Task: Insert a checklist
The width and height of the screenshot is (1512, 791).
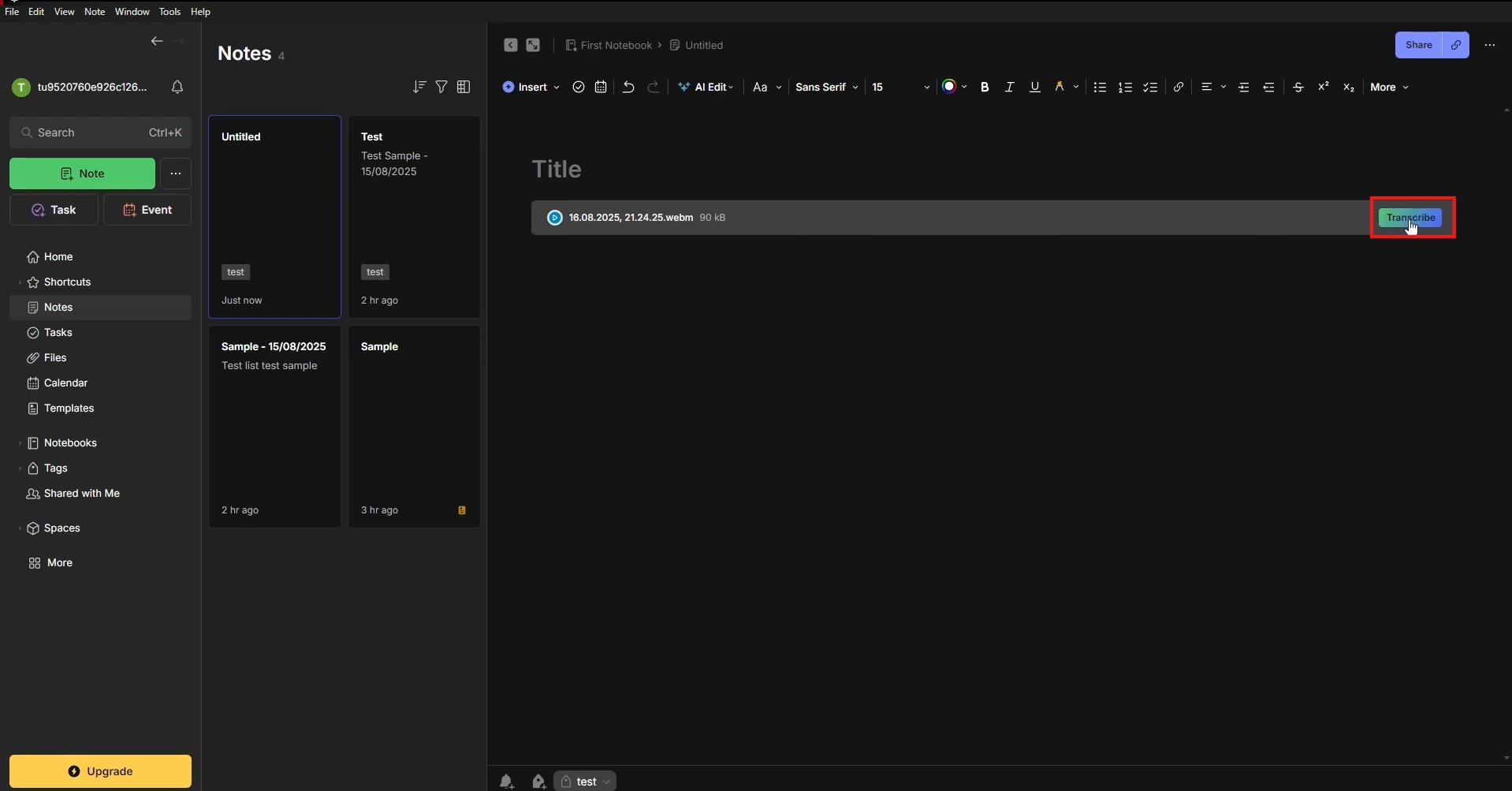Action: pyautogui.click(x=1151, y=88)
